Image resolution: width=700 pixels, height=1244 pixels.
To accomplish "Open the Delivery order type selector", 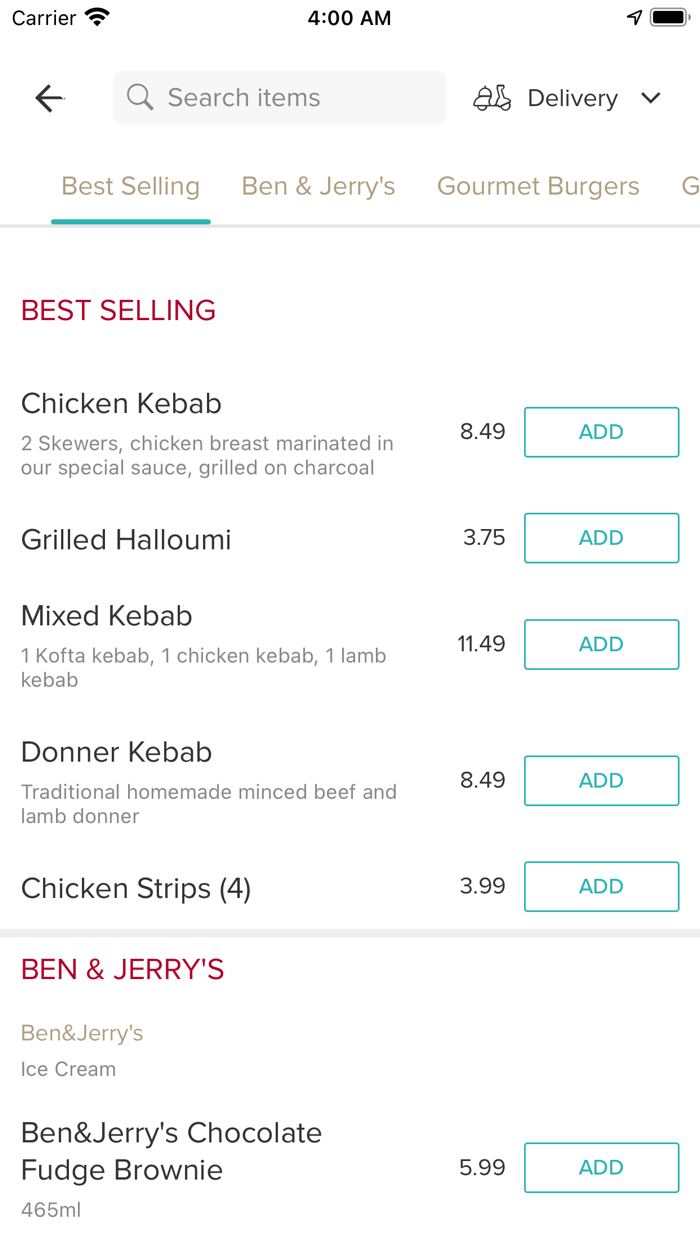I will tap(572, 98).
